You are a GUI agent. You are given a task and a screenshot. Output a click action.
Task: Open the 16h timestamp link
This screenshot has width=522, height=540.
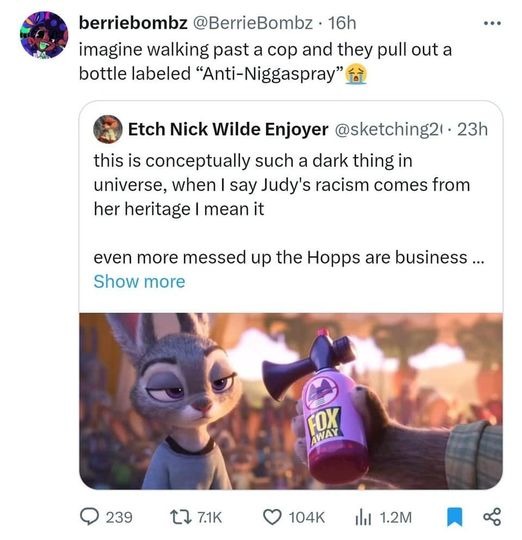coord(342,23)
